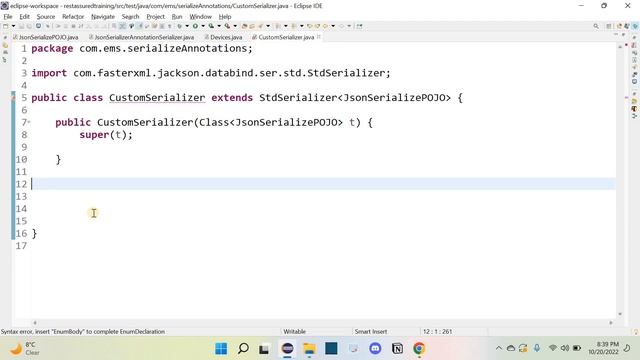Viewport: 640px width, 360px height.
Task: Click the syntax error message in status bar
Action: pyautogui.click(x=83, y=331)
